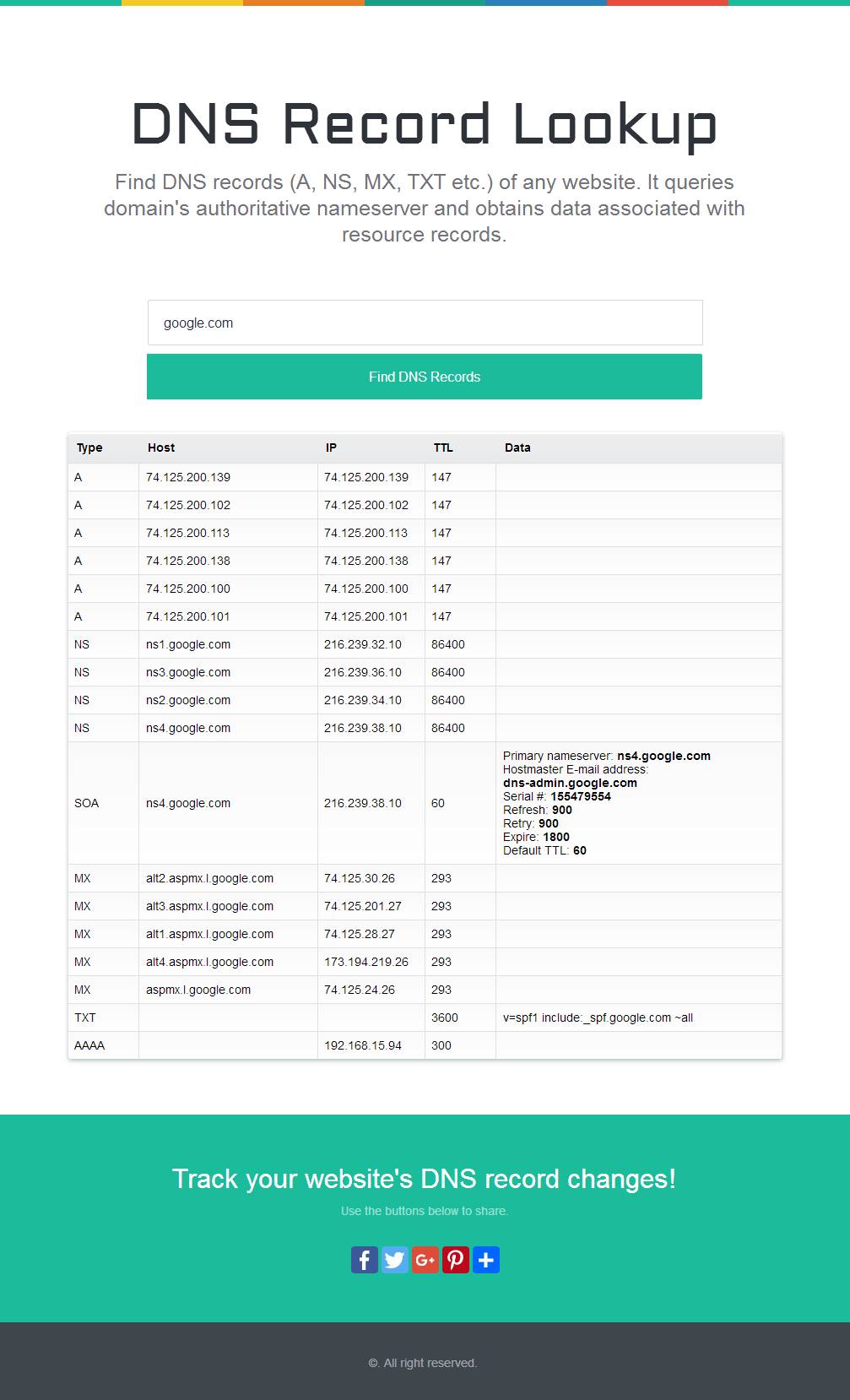Click the Find DNS Records button
The image size is (850, 1400).
(425, 377)
